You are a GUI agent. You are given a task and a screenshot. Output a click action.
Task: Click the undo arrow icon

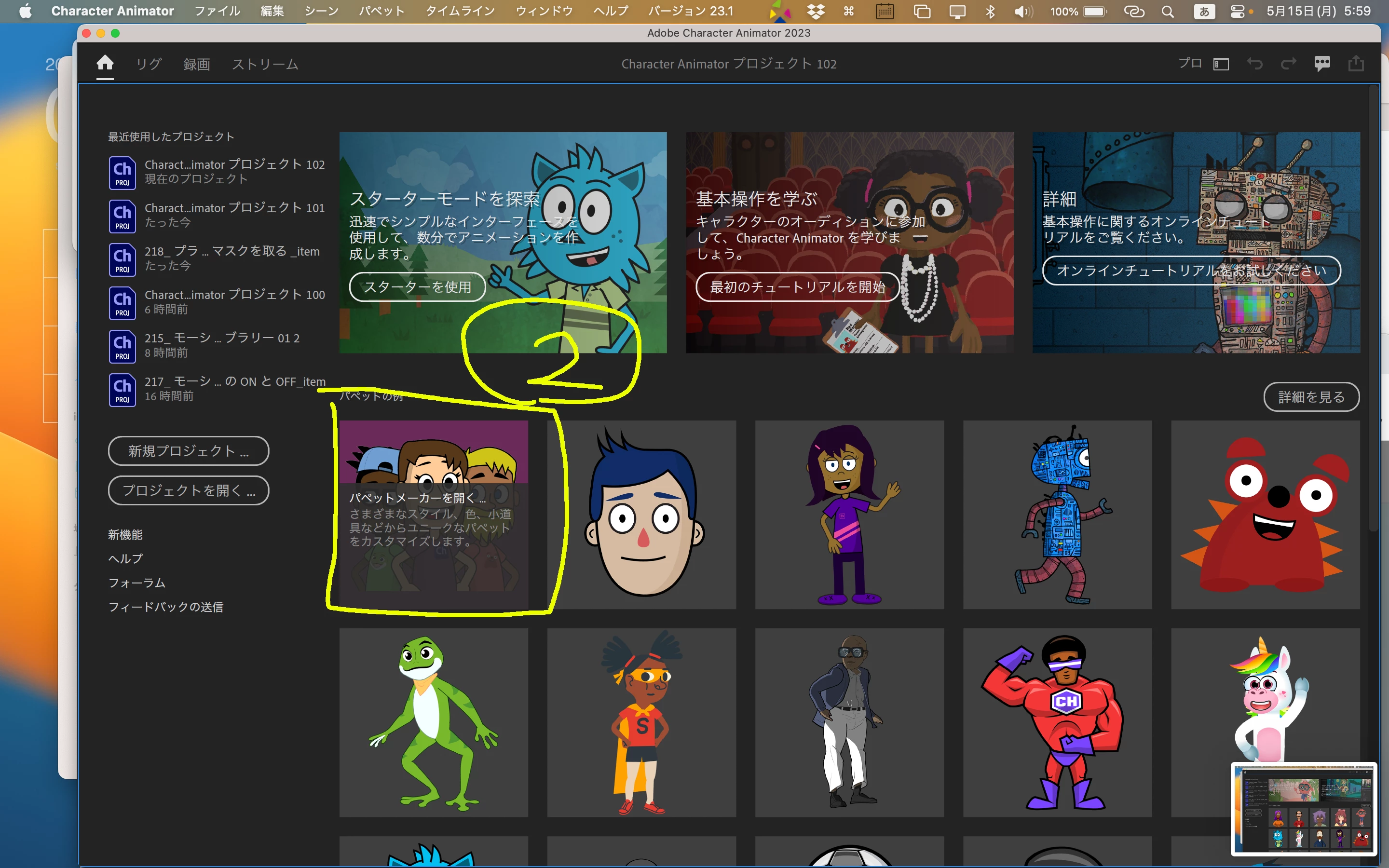(x=1255, y=64)
